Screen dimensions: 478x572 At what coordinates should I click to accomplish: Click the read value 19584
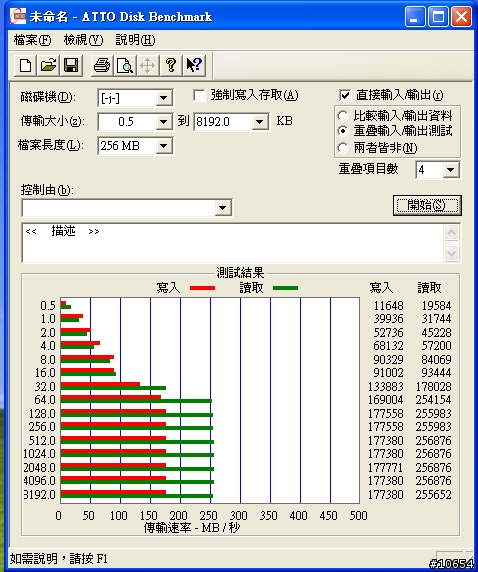click(x=436, y=305)
